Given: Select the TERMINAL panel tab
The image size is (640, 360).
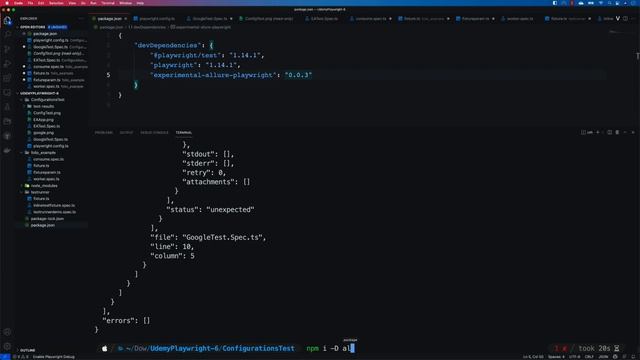Looking at the screenshot, I should click(184, 132).
